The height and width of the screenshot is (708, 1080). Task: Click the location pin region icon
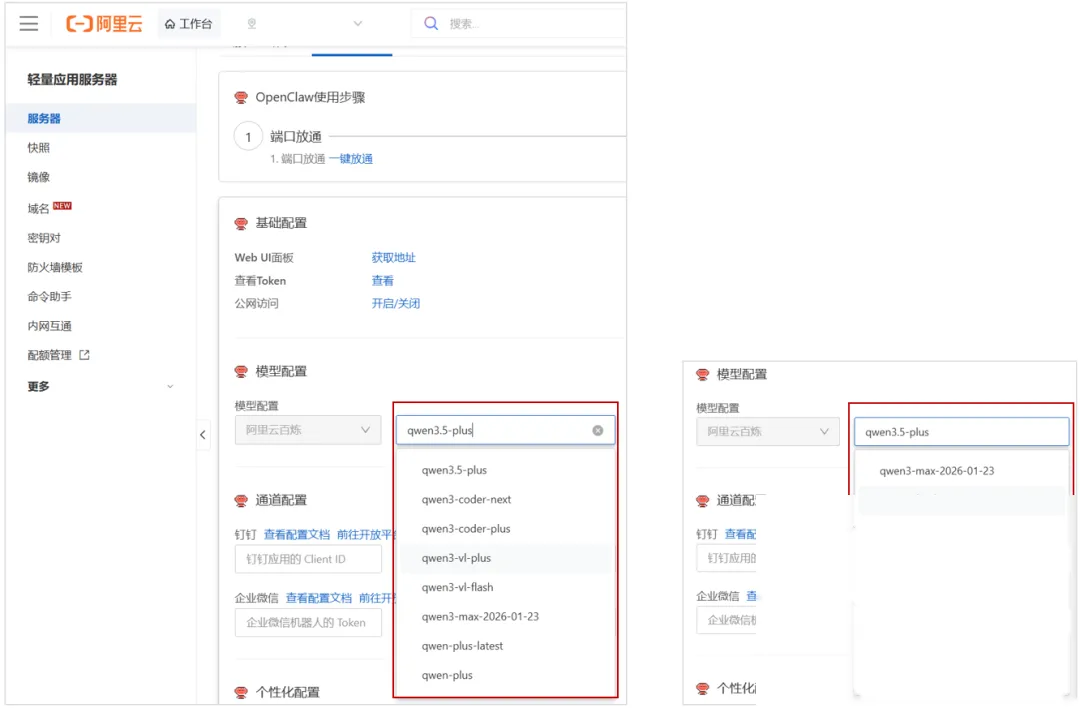(x=252, y=23)
